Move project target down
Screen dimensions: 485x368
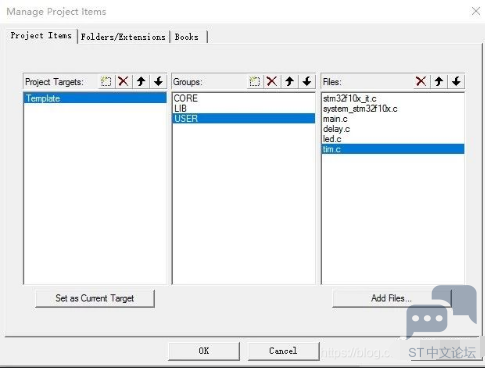point(158,81)
